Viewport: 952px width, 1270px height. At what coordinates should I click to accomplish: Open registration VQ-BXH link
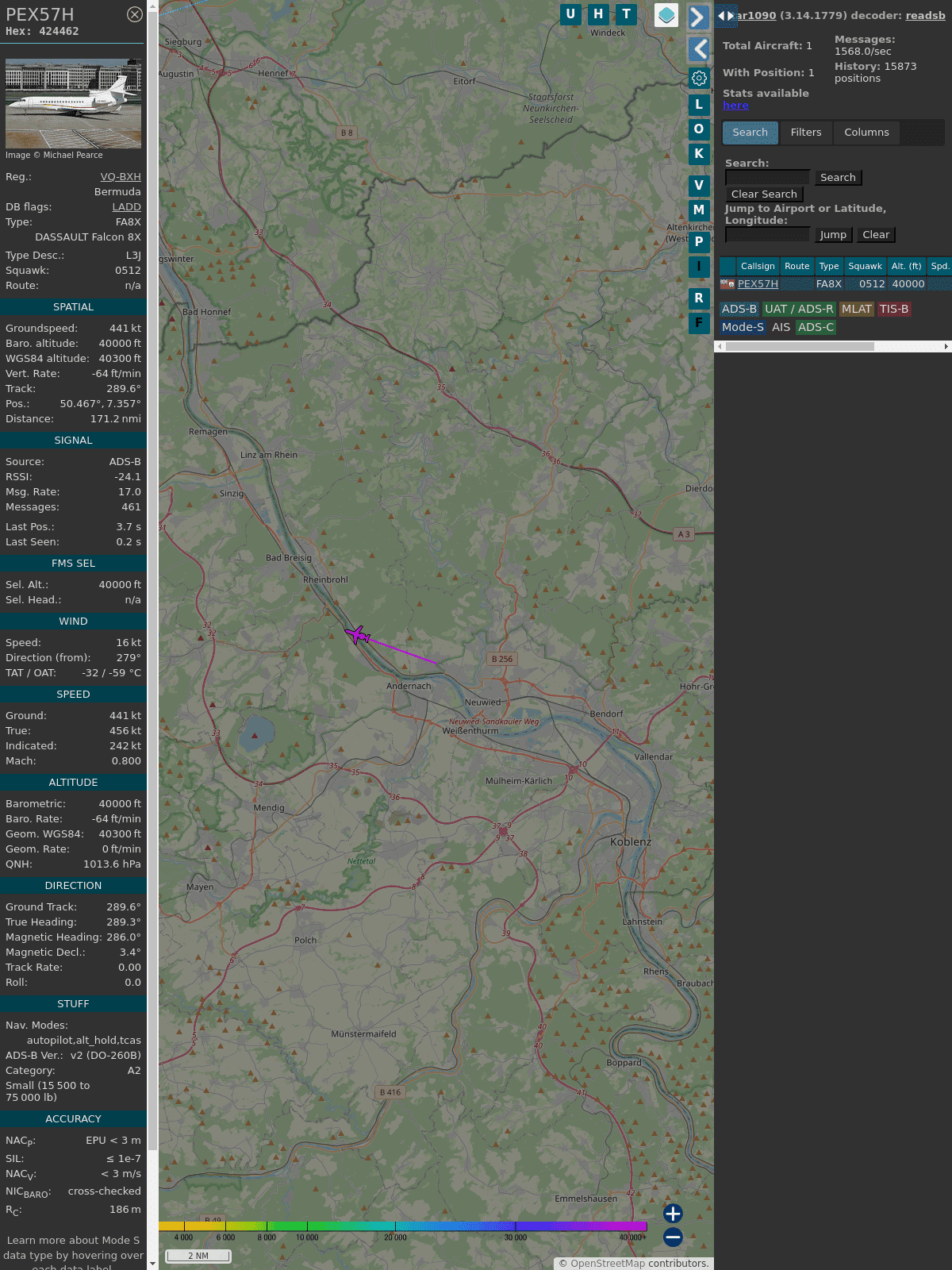point(121,177)
